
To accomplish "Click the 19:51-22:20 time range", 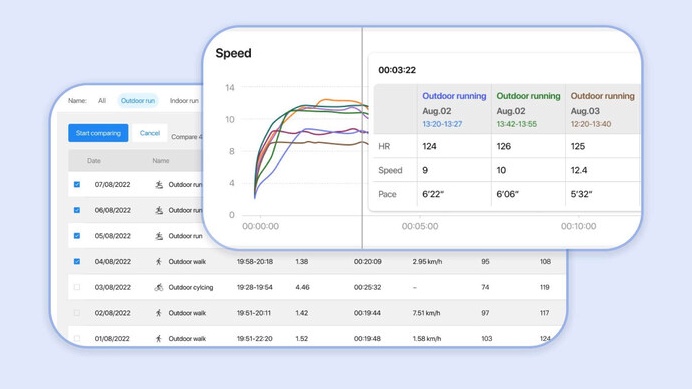I will pos(255,339).
